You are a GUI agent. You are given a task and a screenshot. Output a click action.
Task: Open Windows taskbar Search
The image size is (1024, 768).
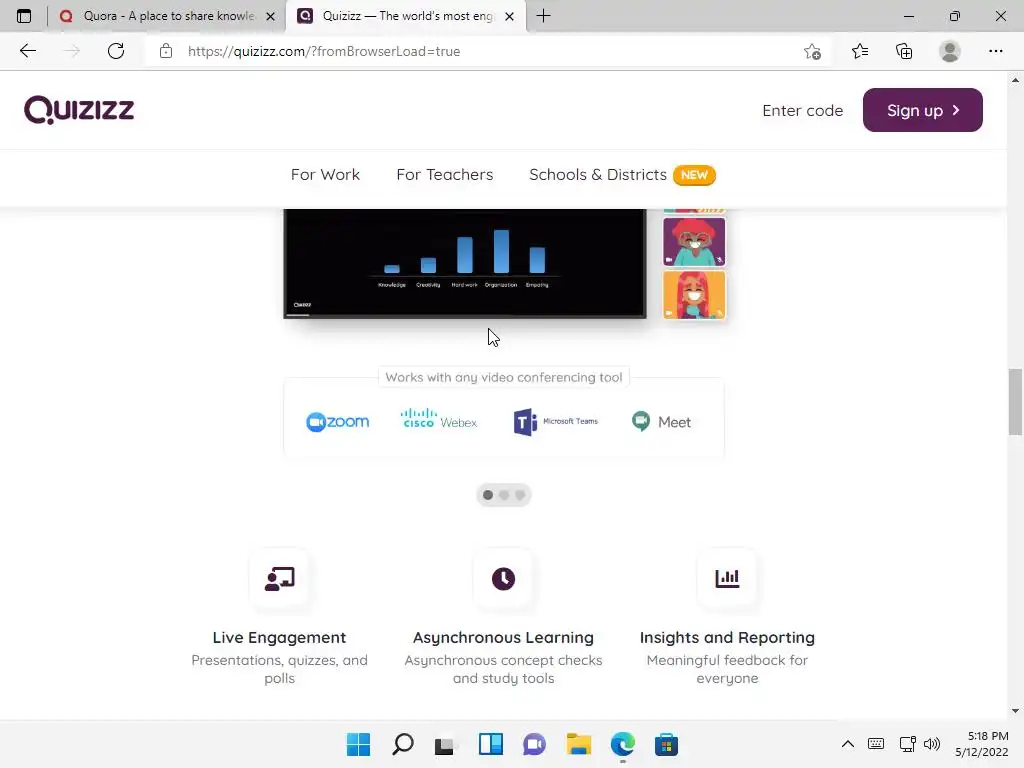coord(402,744)
